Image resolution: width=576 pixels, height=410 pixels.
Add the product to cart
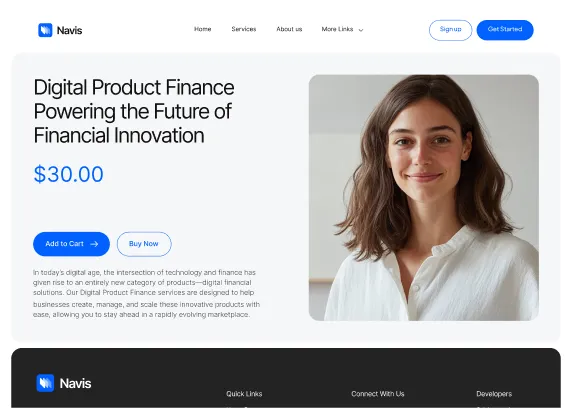click(71, 244)
